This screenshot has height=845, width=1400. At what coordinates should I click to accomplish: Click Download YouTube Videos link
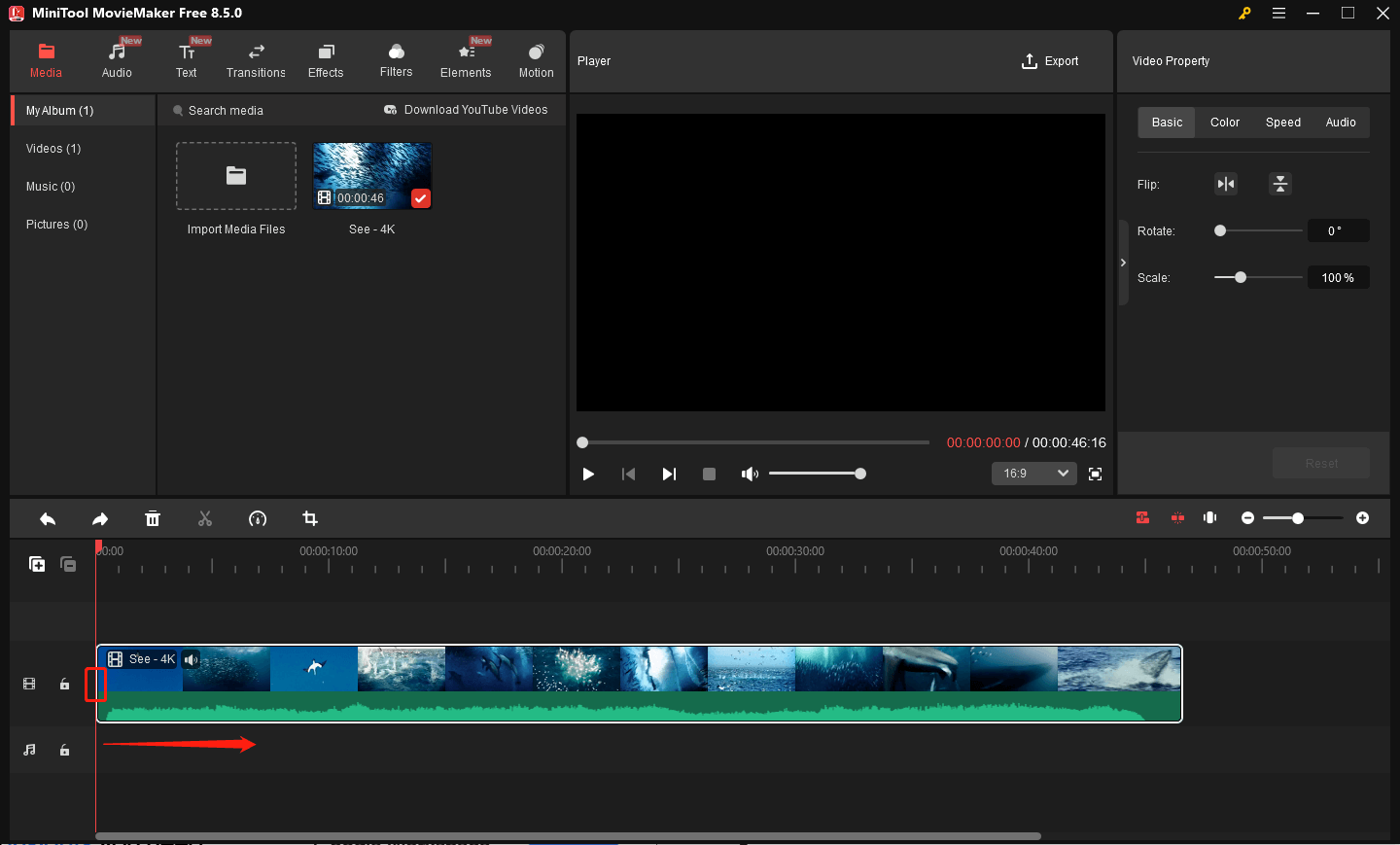point(466,110)
